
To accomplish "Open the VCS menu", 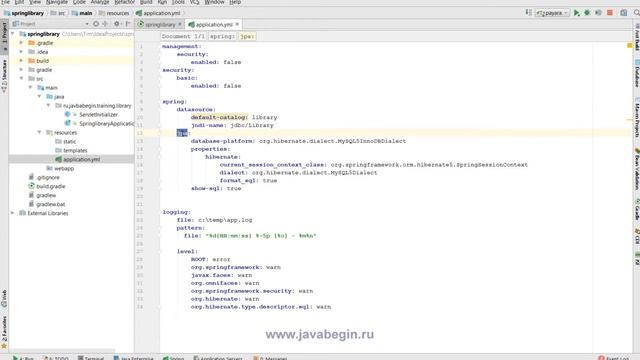I will click(194, 2).
